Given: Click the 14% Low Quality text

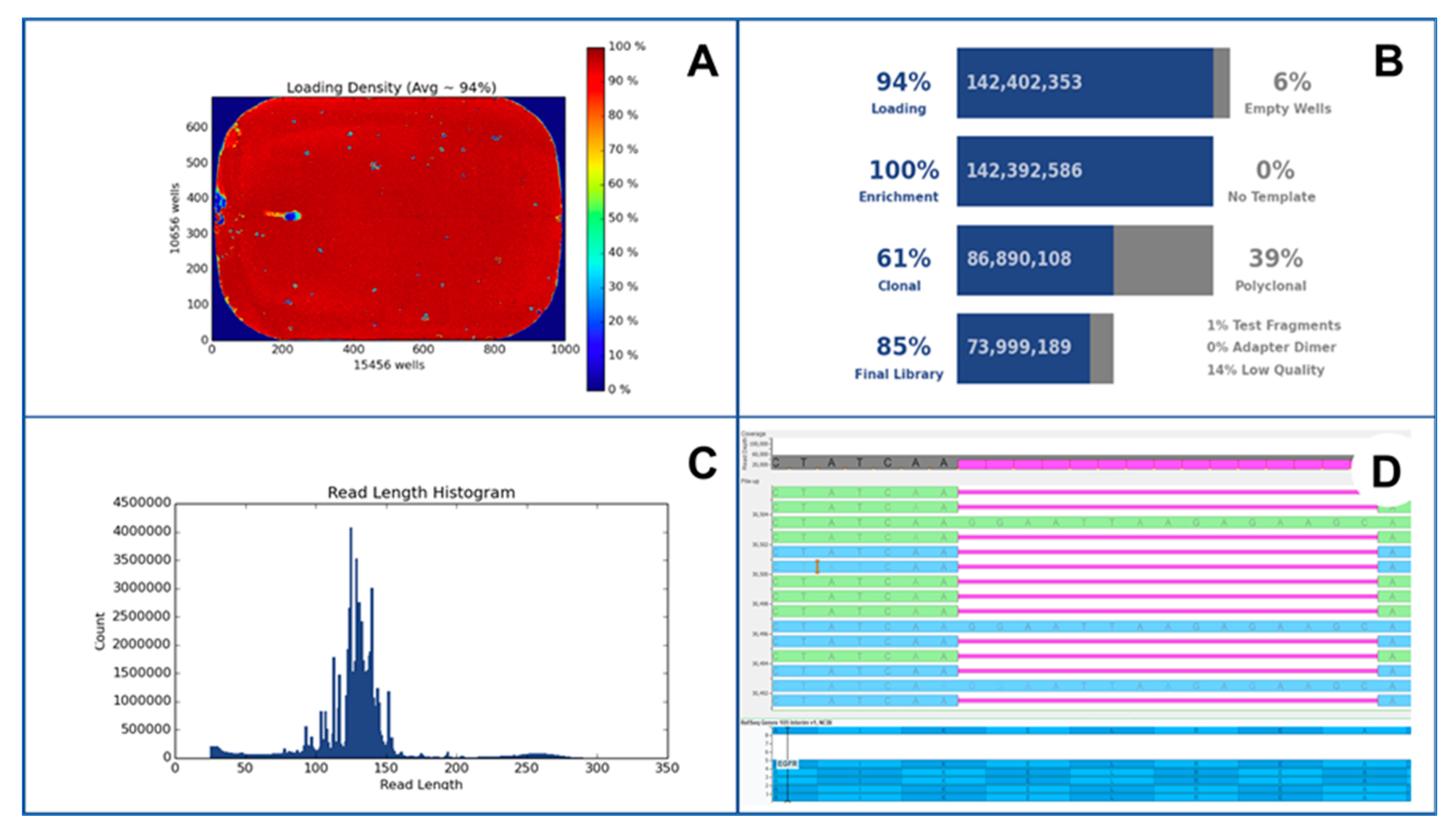Looking at the screenshot, I should coord(1265,370).
